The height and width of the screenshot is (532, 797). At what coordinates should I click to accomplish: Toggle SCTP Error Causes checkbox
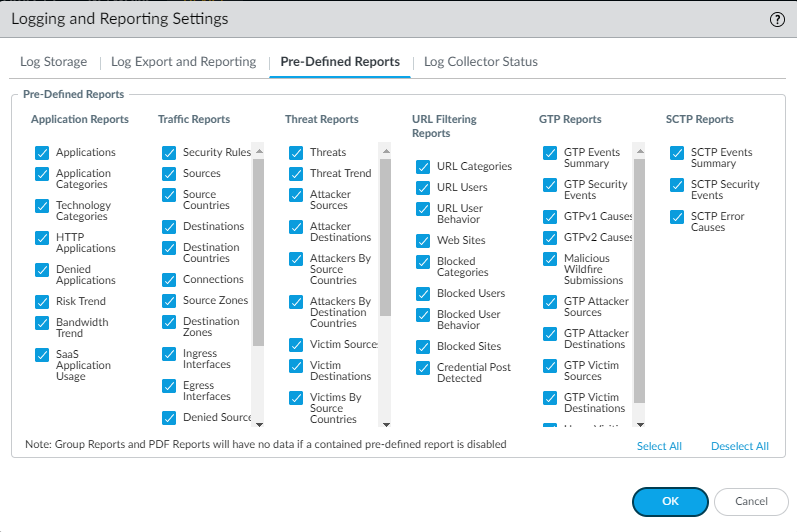click(x=677, y=217)
